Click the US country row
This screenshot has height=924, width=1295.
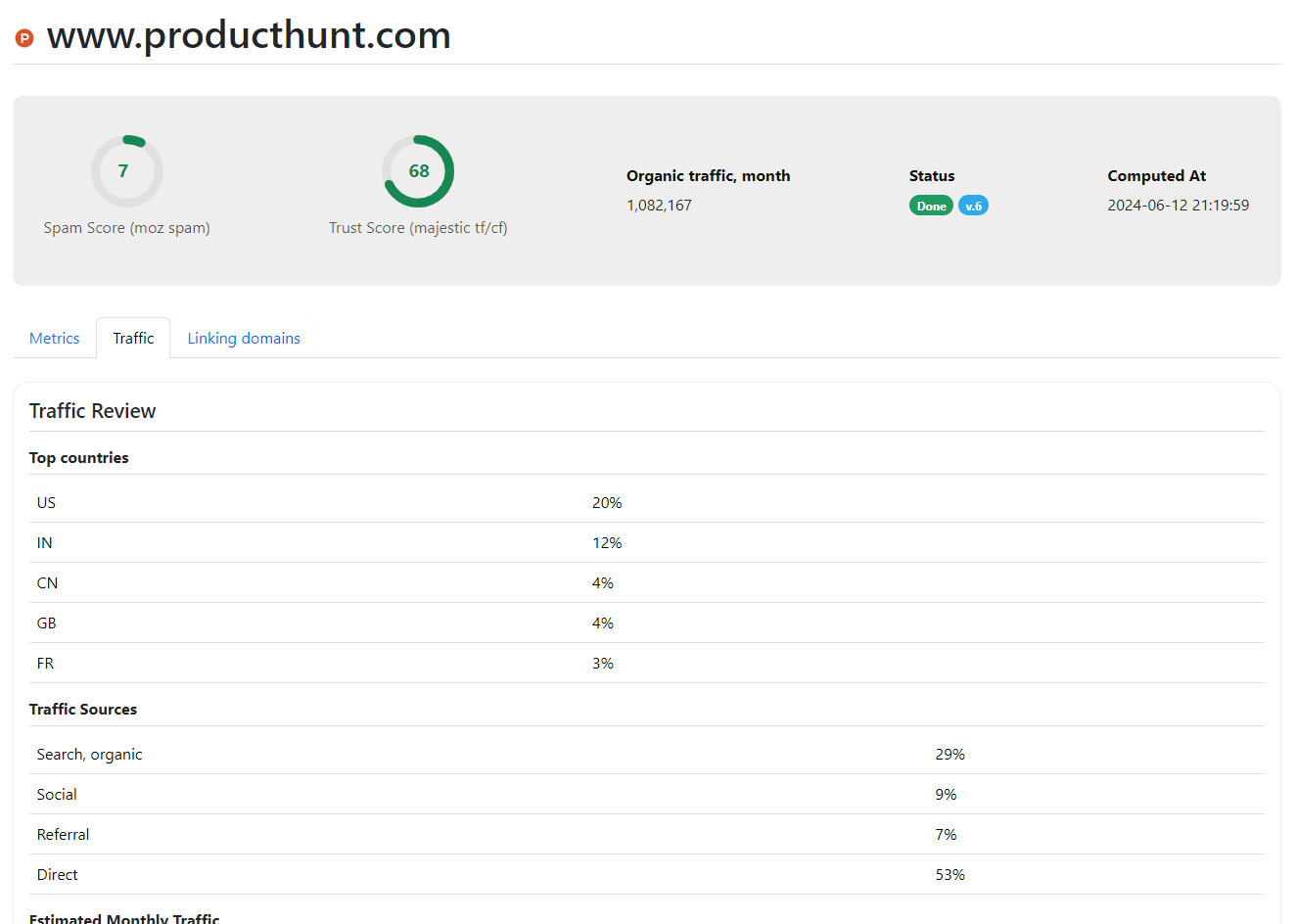point(647,503)
